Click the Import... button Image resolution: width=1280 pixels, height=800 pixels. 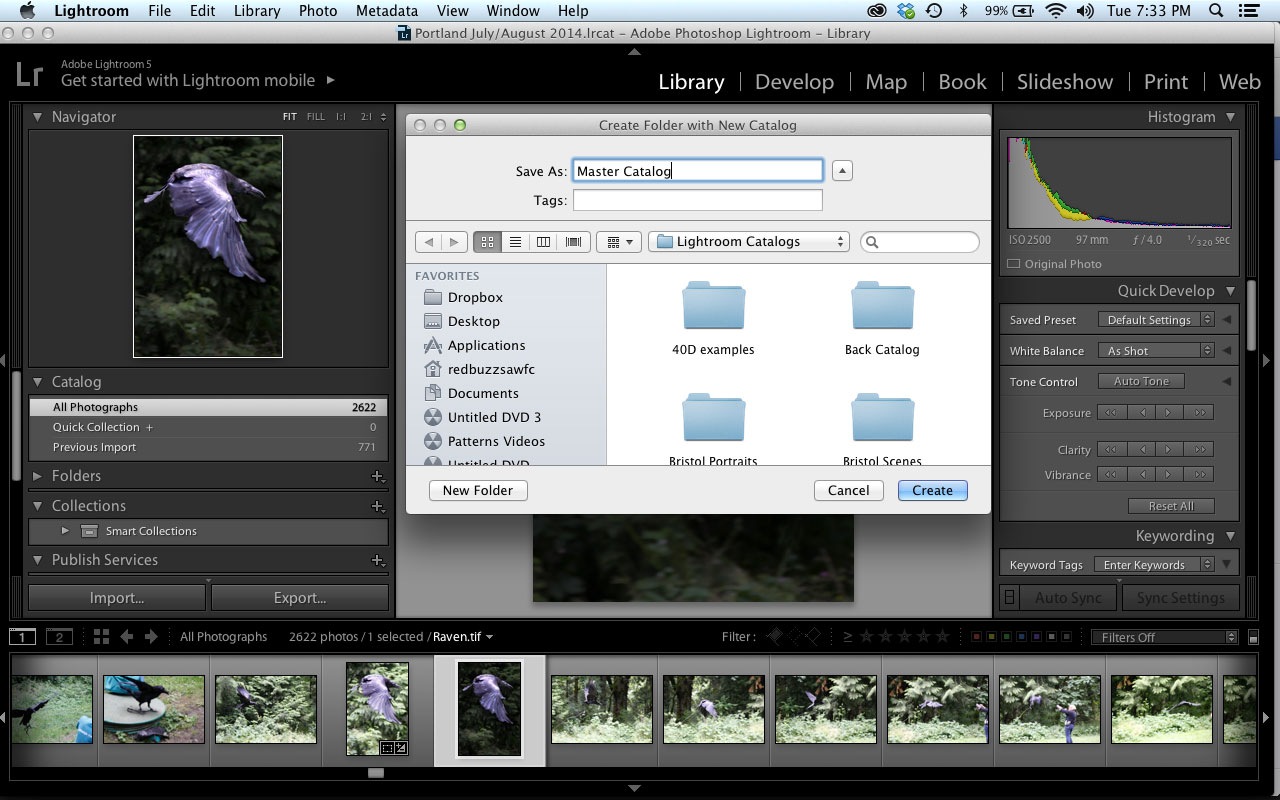pos(117,598)
